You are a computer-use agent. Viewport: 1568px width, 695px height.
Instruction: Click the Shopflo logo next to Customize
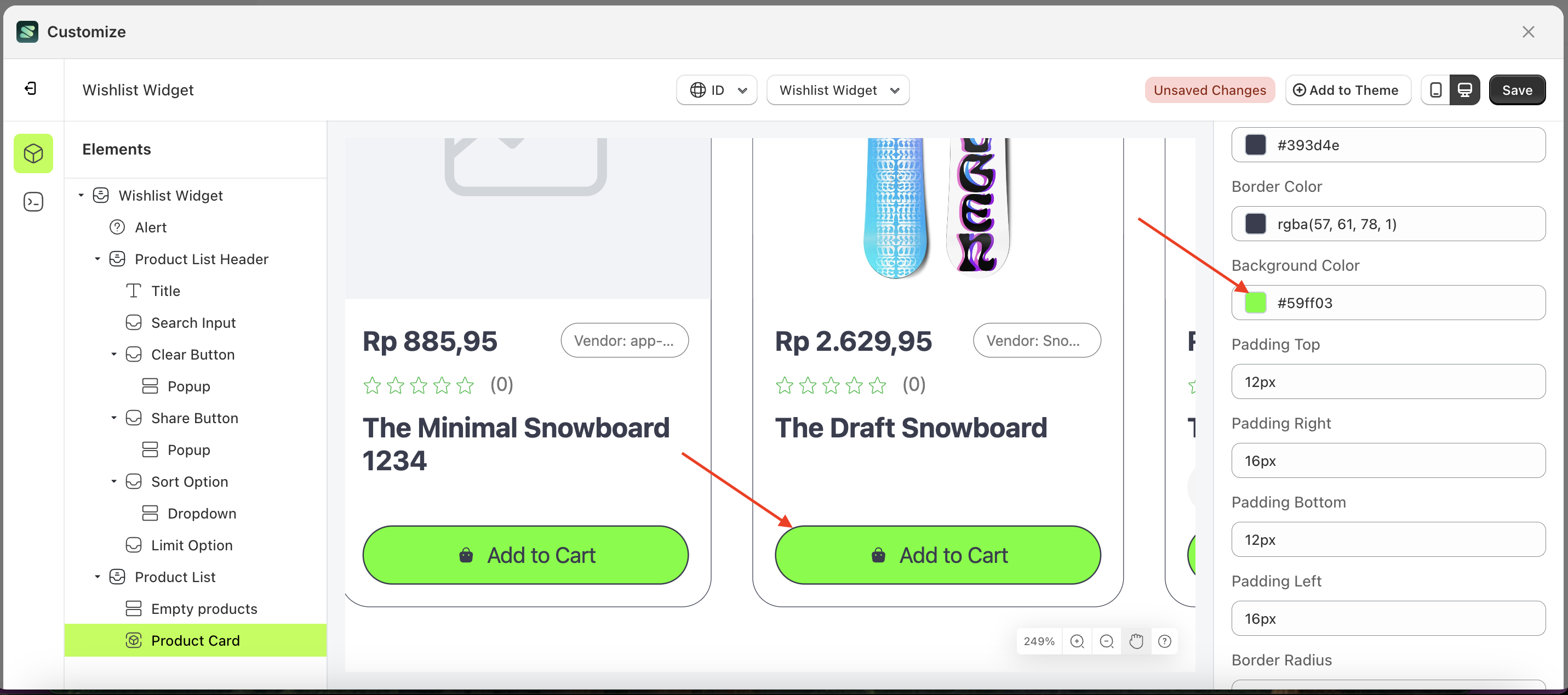(27, 31)
